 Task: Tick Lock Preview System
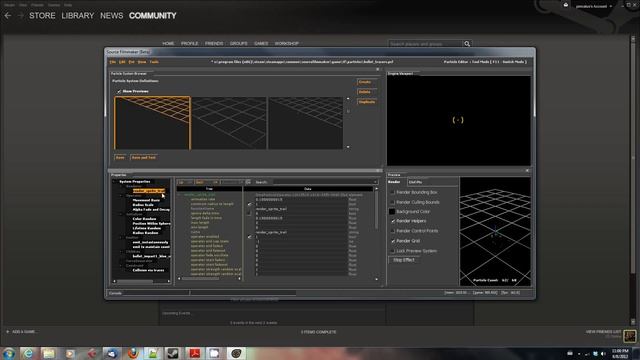click(x=393, y=251)
